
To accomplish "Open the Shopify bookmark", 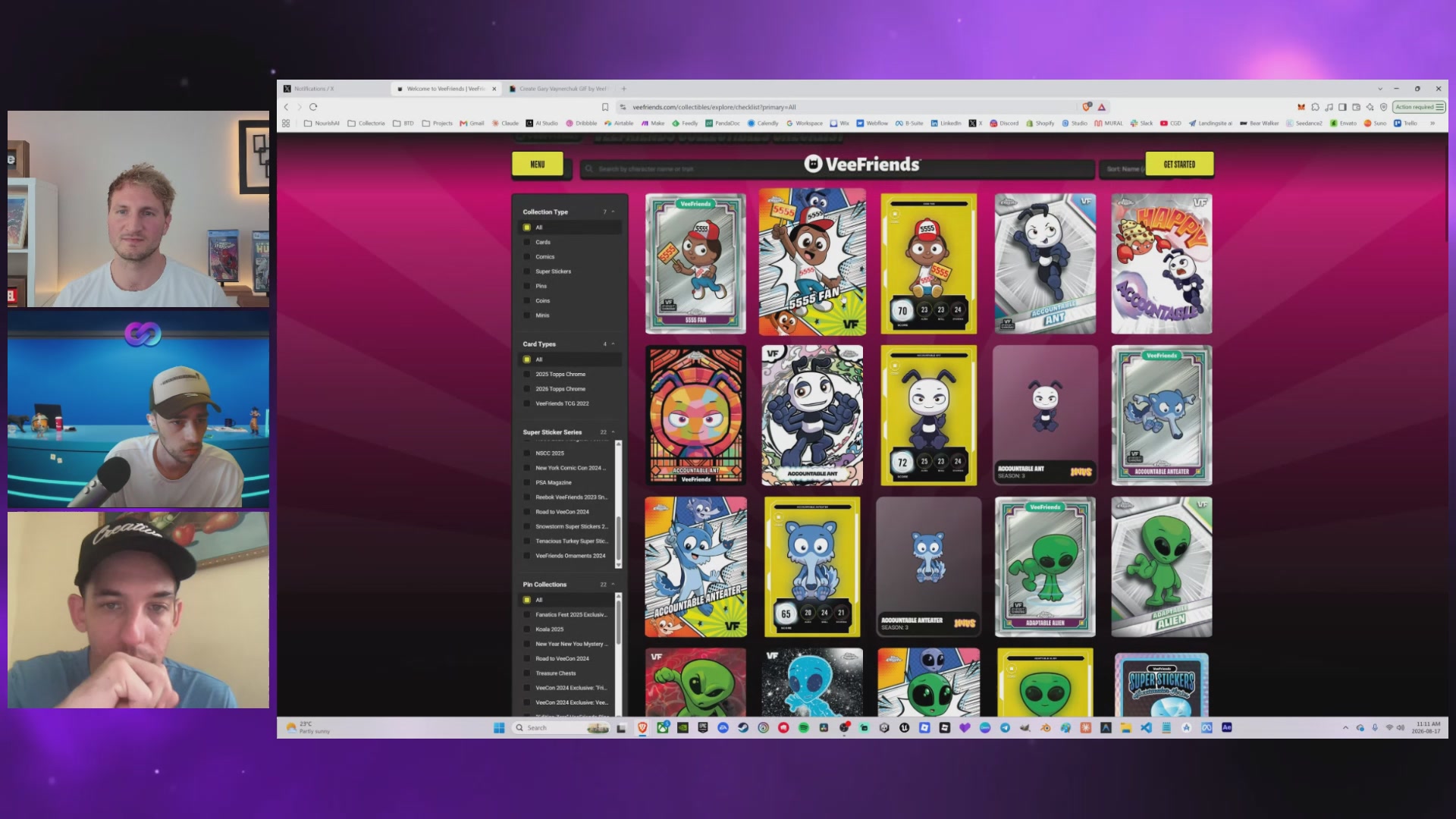I will [1040, 123].
